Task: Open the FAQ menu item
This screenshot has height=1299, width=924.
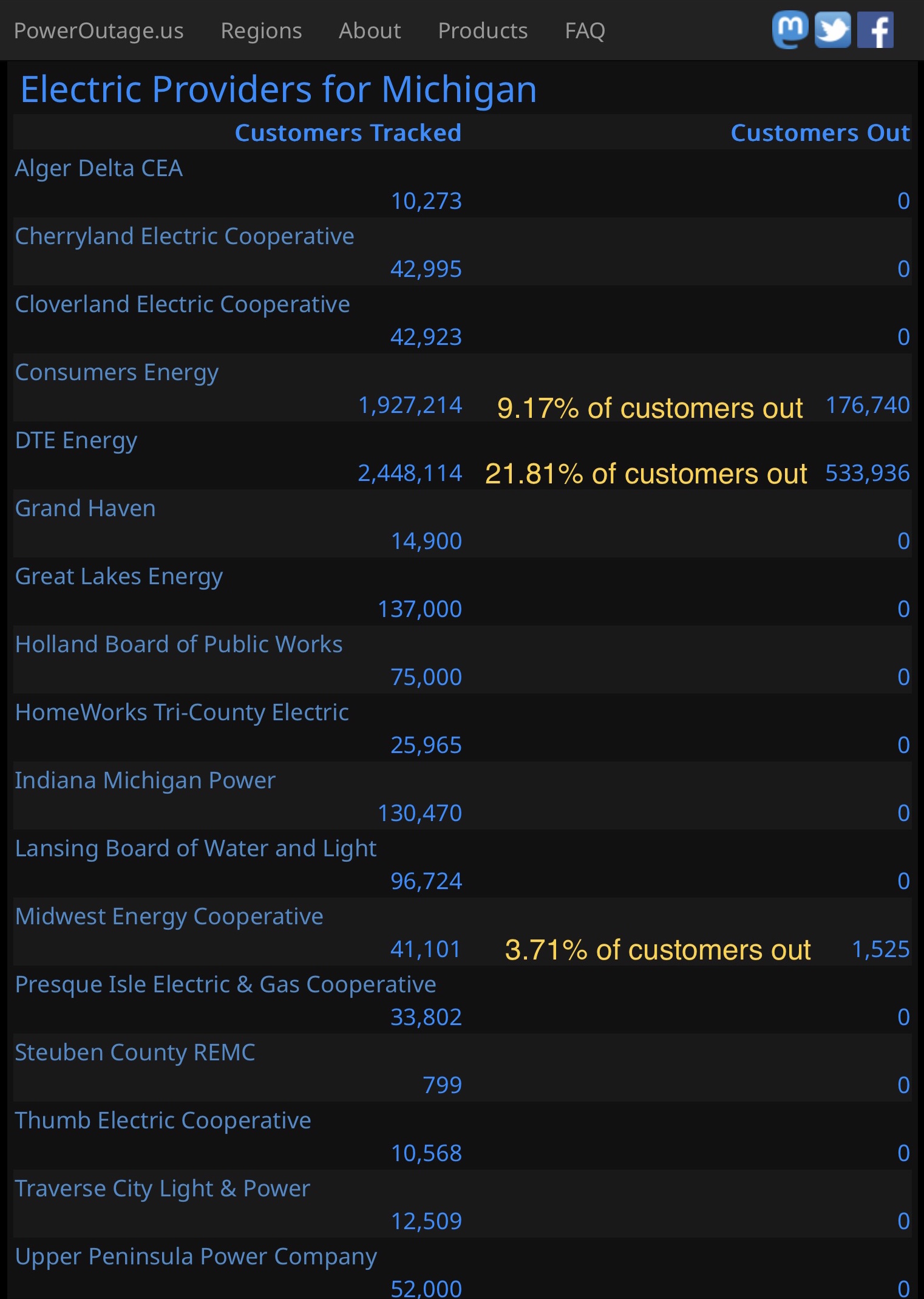Action: point(585,31)
